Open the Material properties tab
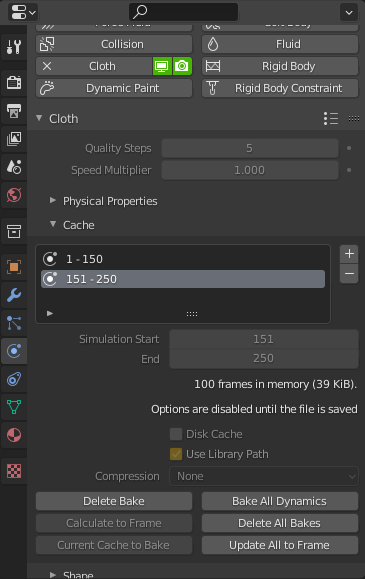This screenshot has height=579, width=365. pyautogui.click(x=14, y=435)
